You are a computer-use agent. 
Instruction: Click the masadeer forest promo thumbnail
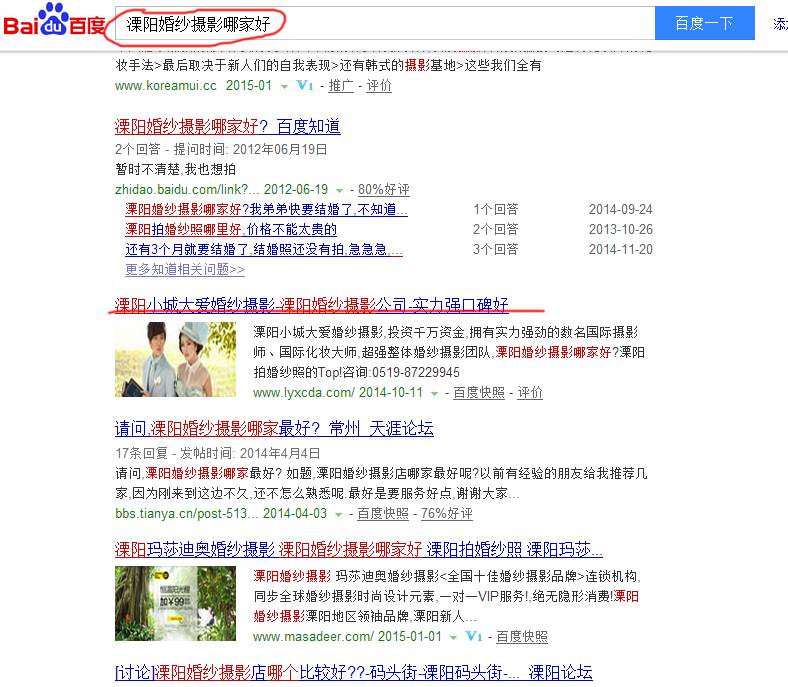click(175, 604)
